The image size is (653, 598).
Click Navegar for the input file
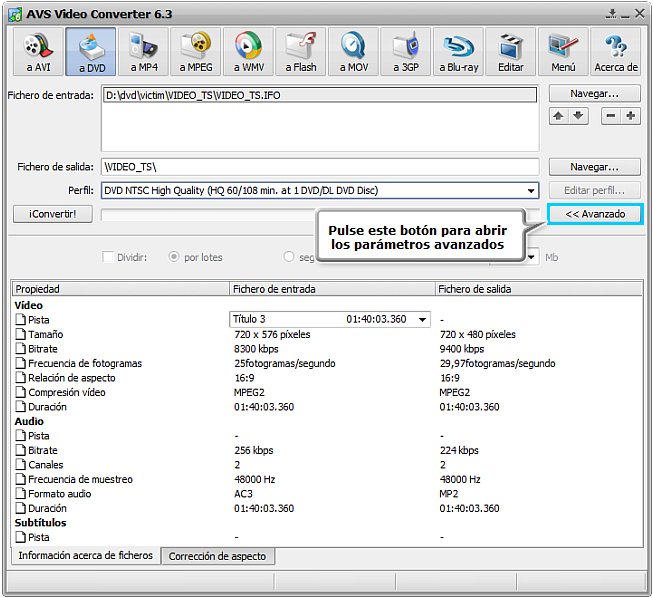[594, 94]
